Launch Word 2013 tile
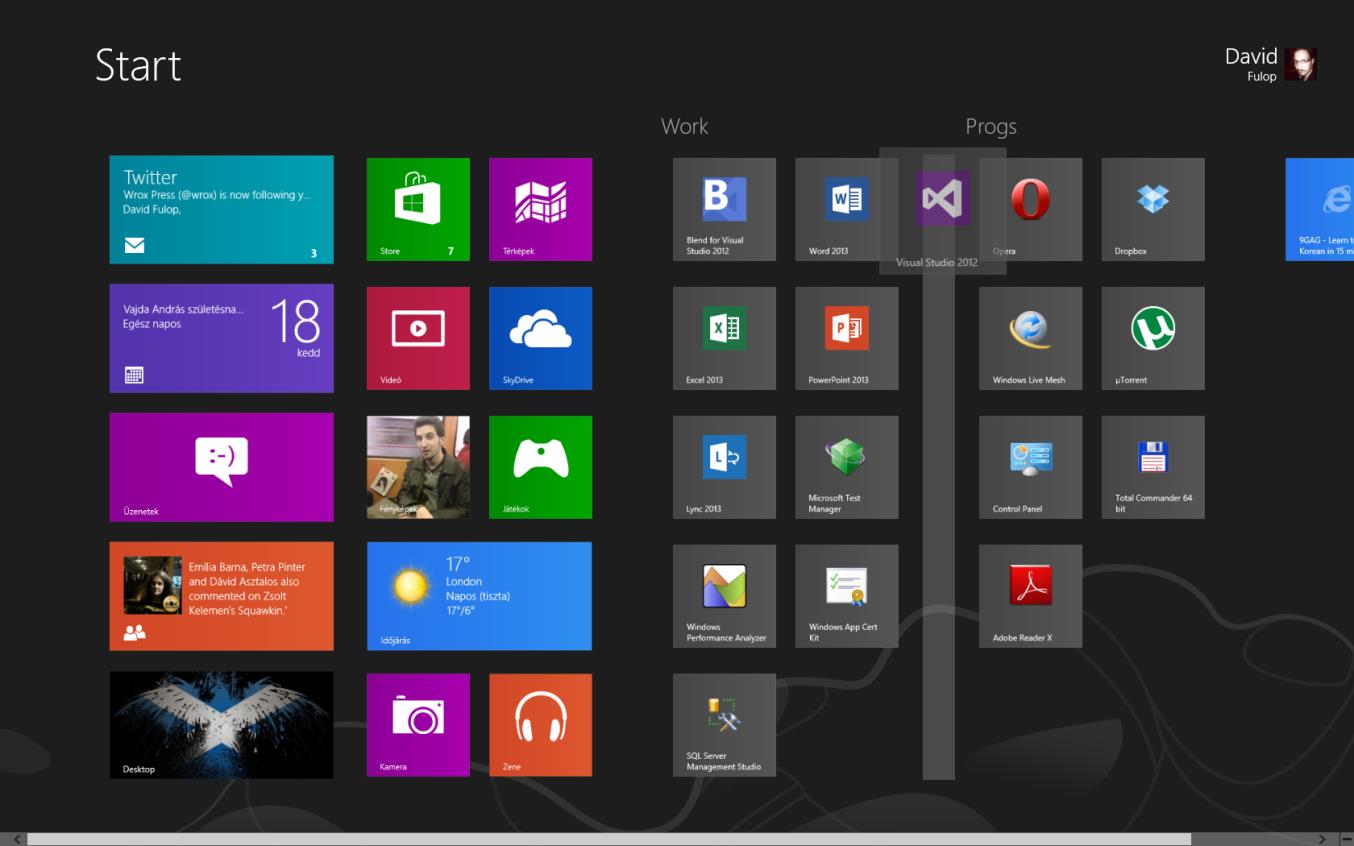 [846, 209]
